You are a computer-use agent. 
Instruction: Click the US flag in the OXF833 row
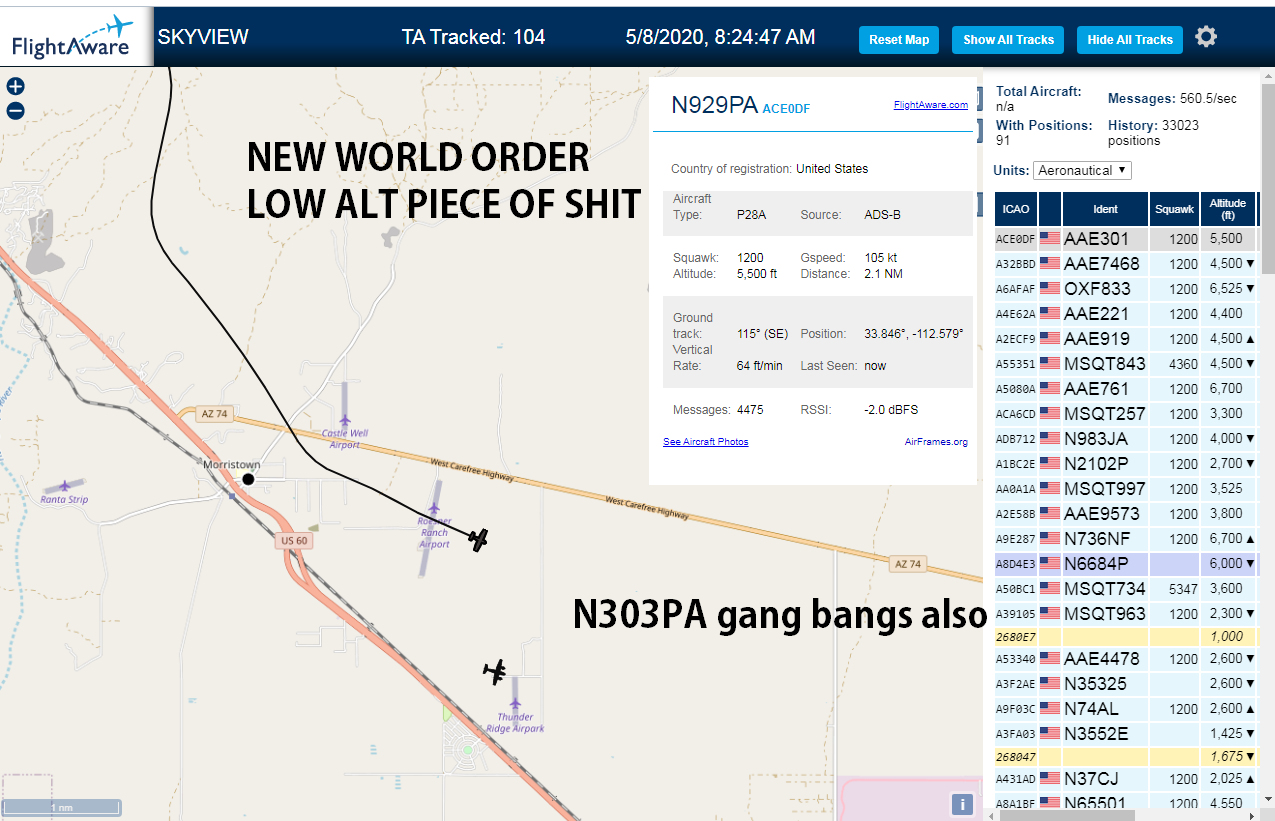1050,289
